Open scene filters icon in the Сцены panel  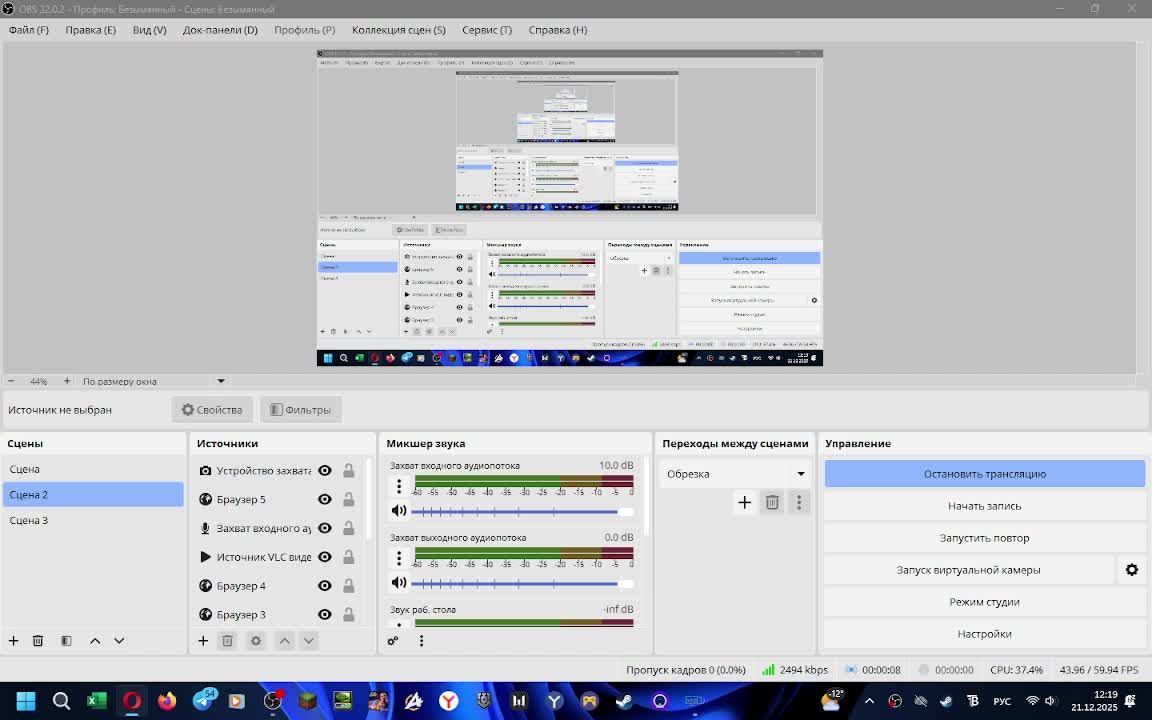(66, 640)
